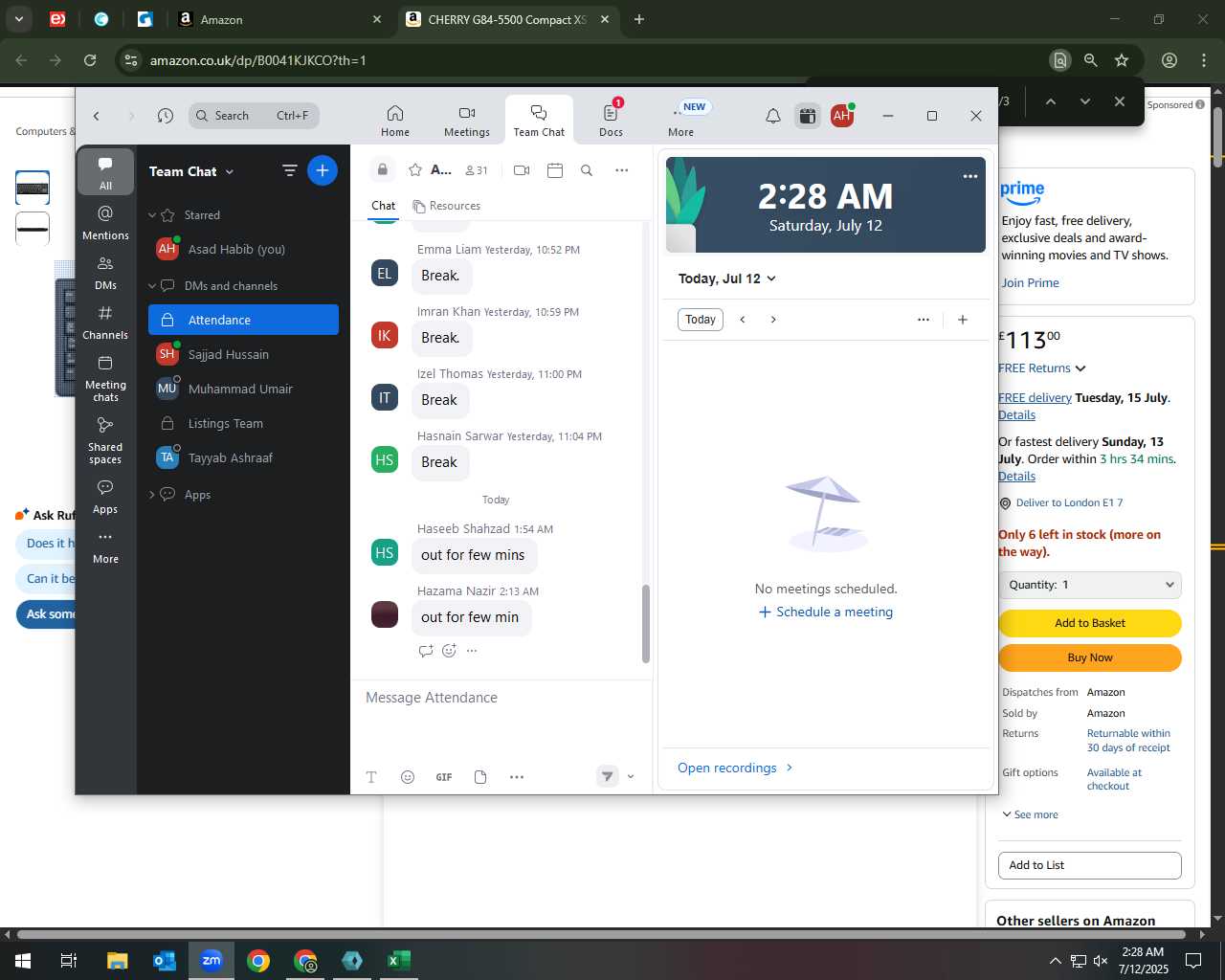Screen dimensions: 1225x980
Task: Open the Listings Team channel
Action: point(243,423)
